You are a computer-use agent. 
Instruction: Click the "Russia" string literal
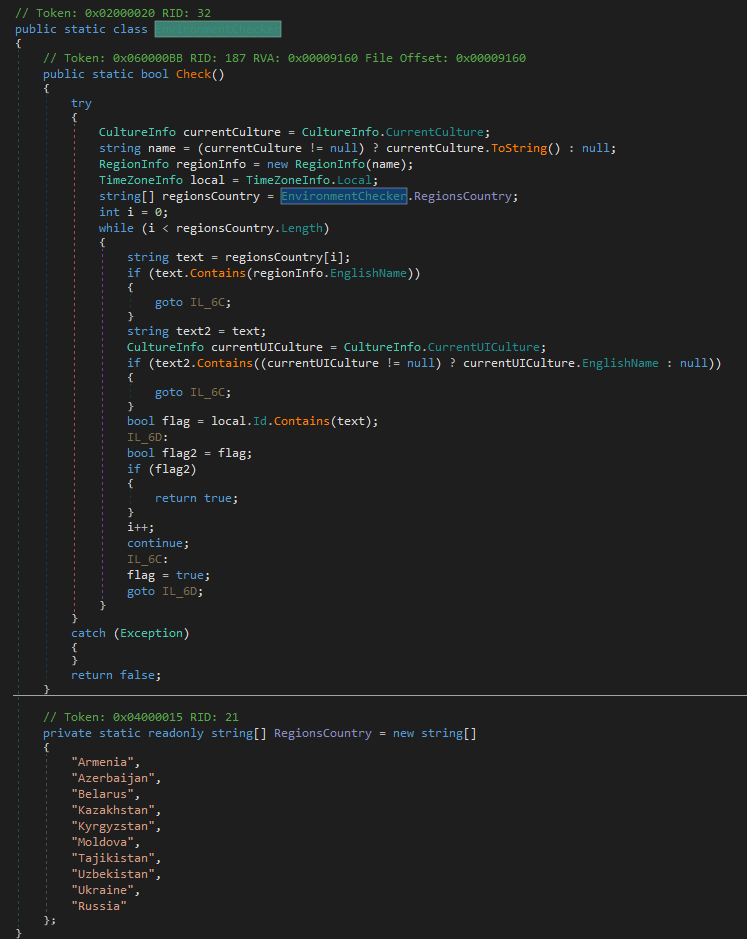98,905
